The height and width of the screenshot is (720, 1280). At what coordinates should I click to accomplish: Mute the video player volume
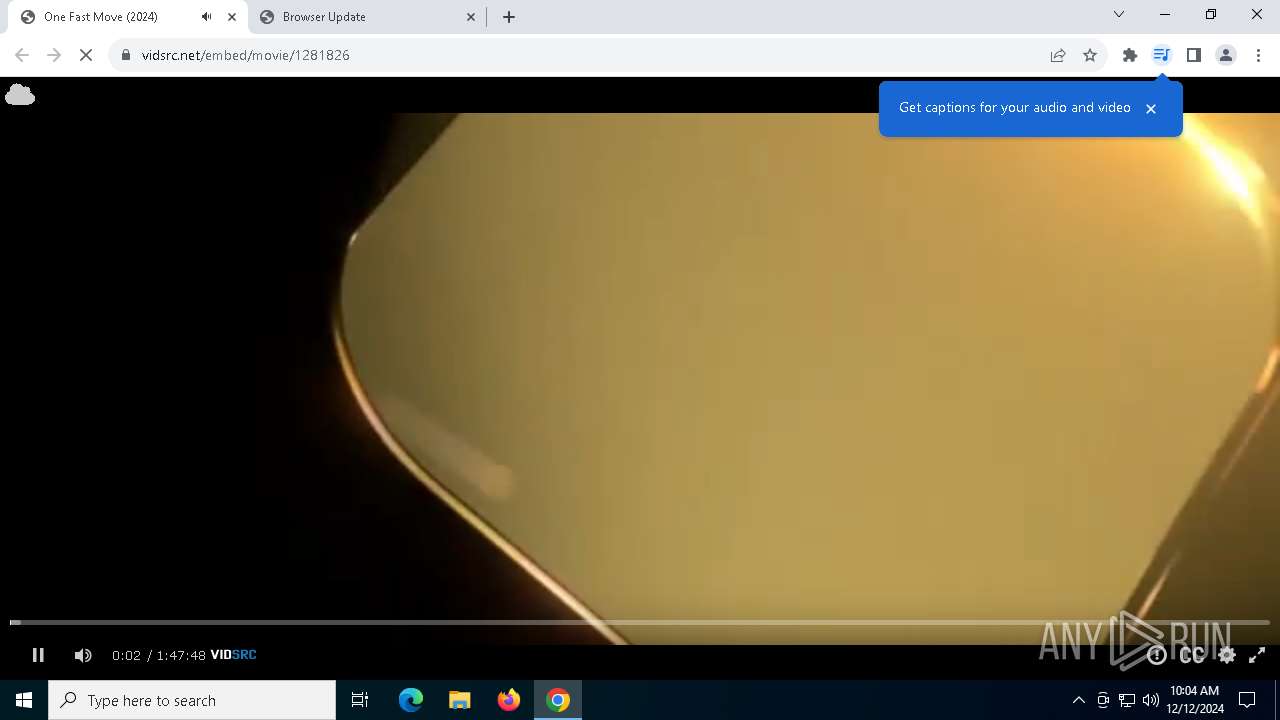(x=83, y=655)
